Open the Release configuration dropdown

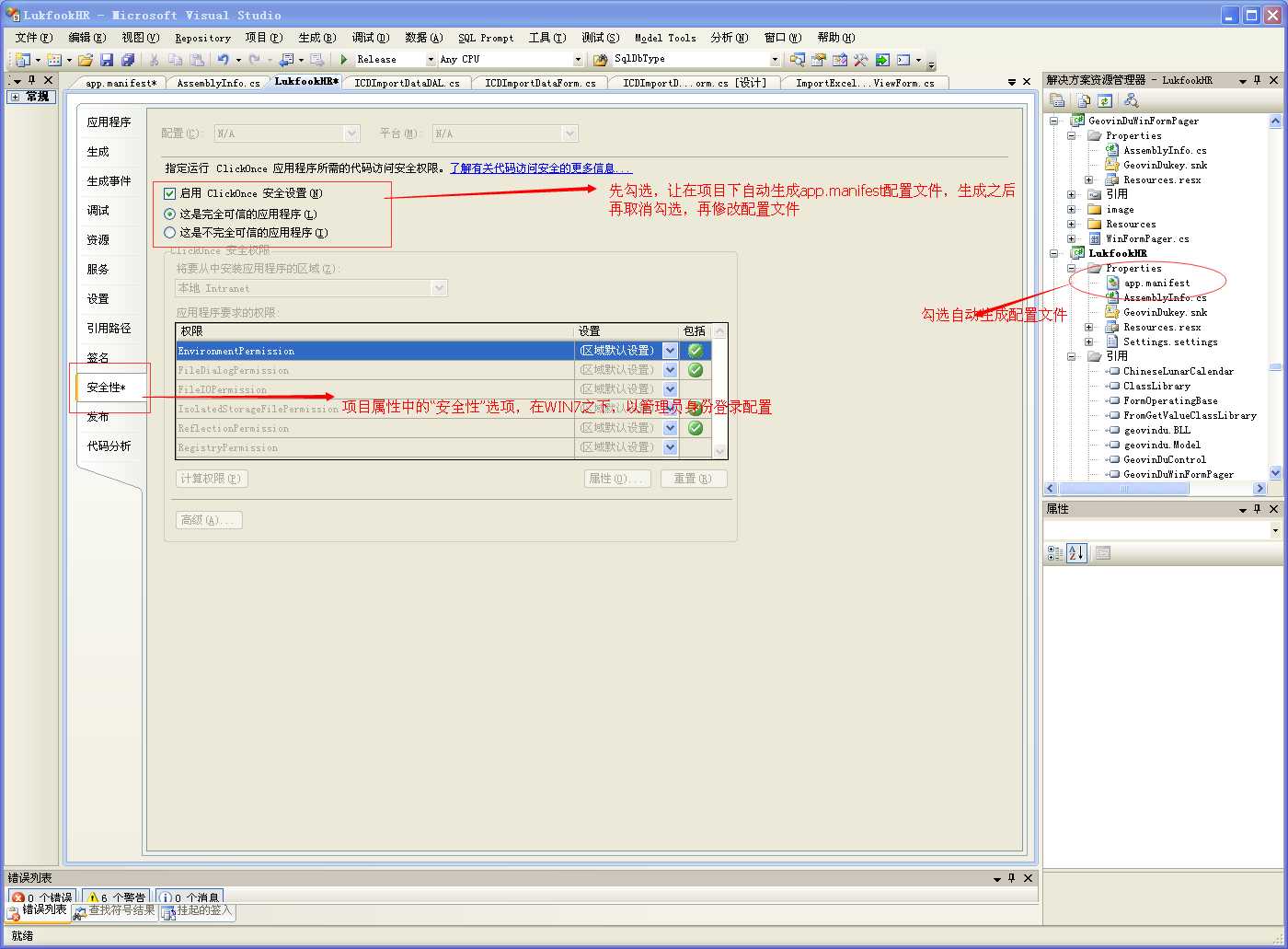(430, 60)
